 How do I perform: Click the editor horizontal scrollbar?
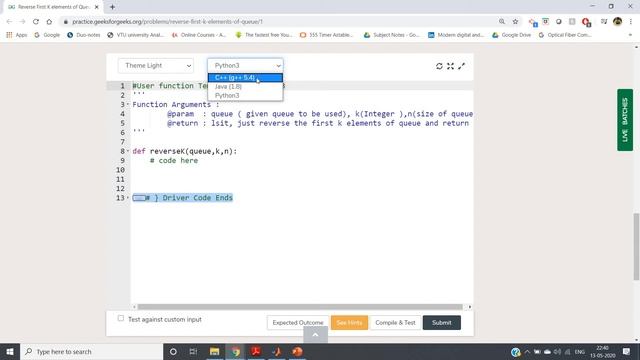300,307
